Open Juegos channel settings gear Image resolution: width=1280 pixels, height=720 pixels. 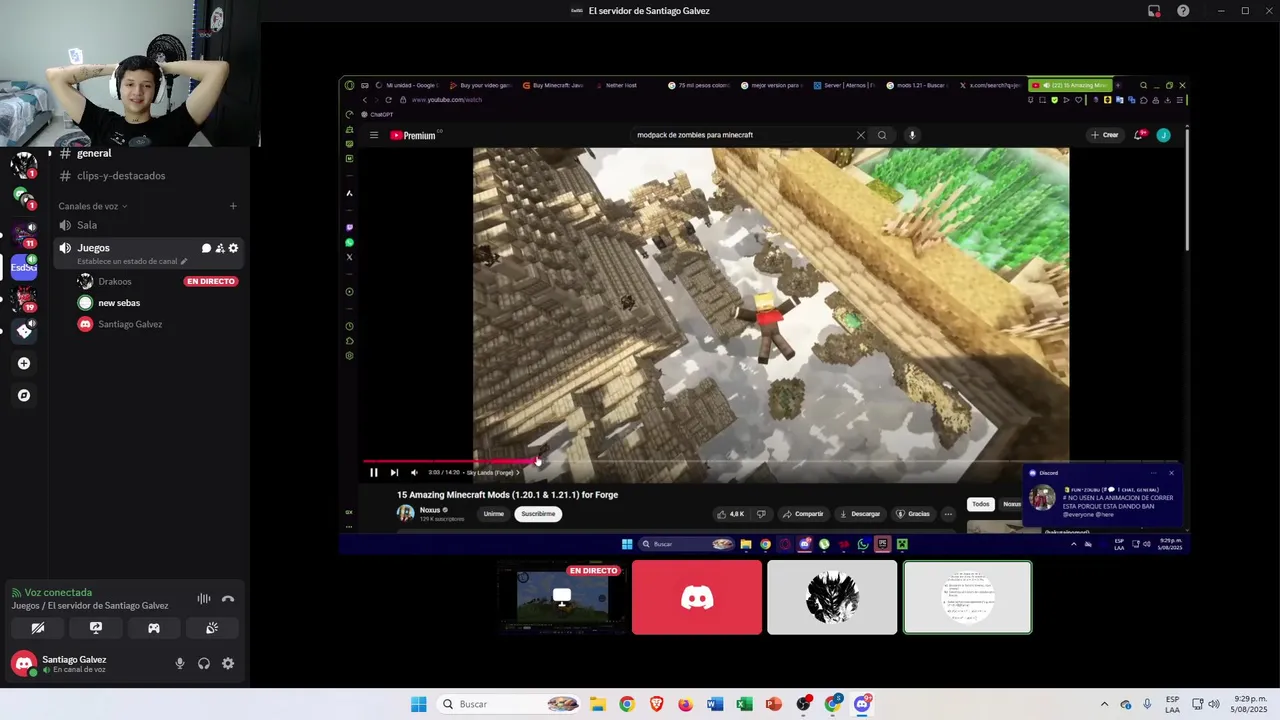tap(233, 248)
